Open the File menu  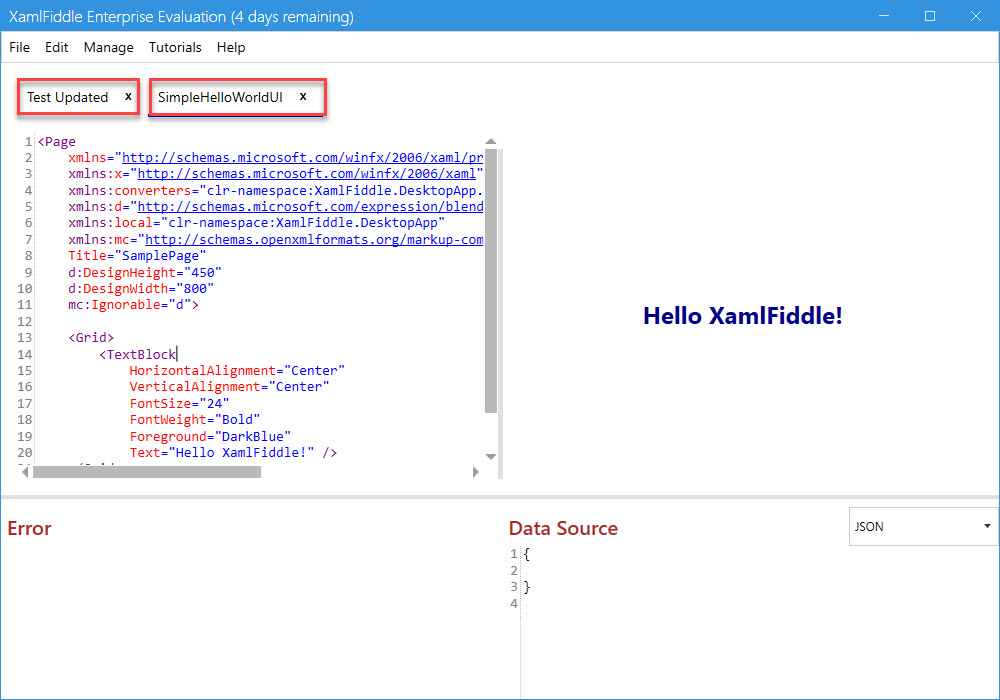pos(19,47)
